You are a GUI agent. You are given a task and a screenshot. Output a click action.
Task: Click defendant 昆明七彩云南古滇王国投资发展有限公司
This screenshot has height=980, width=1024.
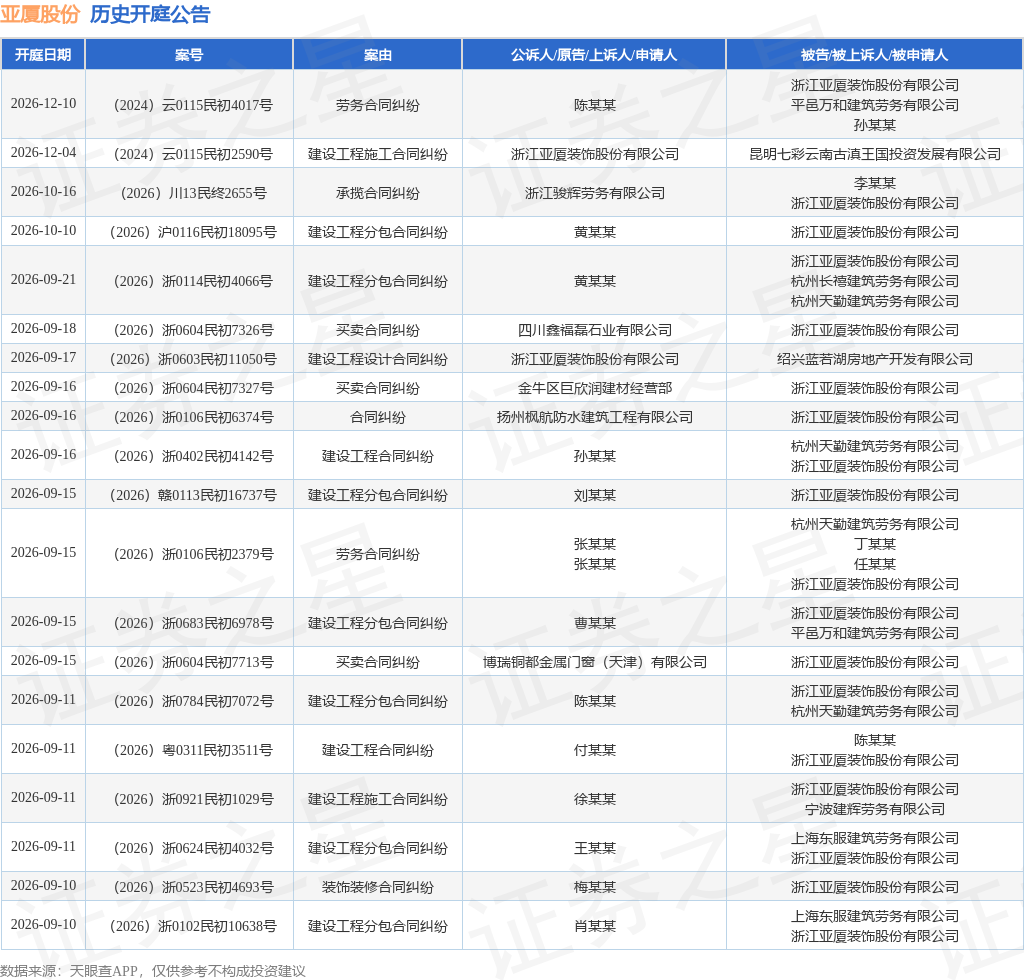click(874, 154)
